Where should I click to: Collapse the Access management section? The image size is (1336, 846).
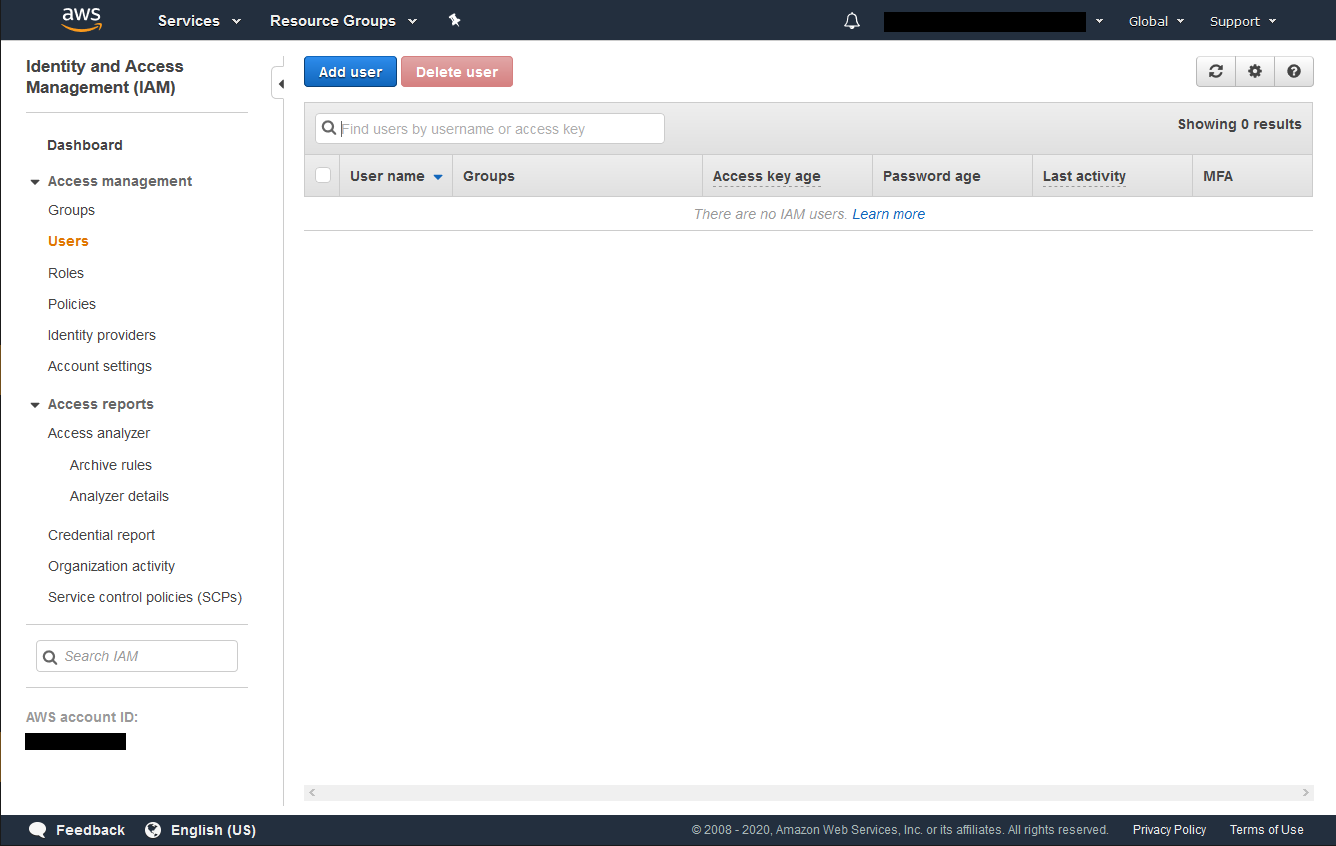[36, 182]
